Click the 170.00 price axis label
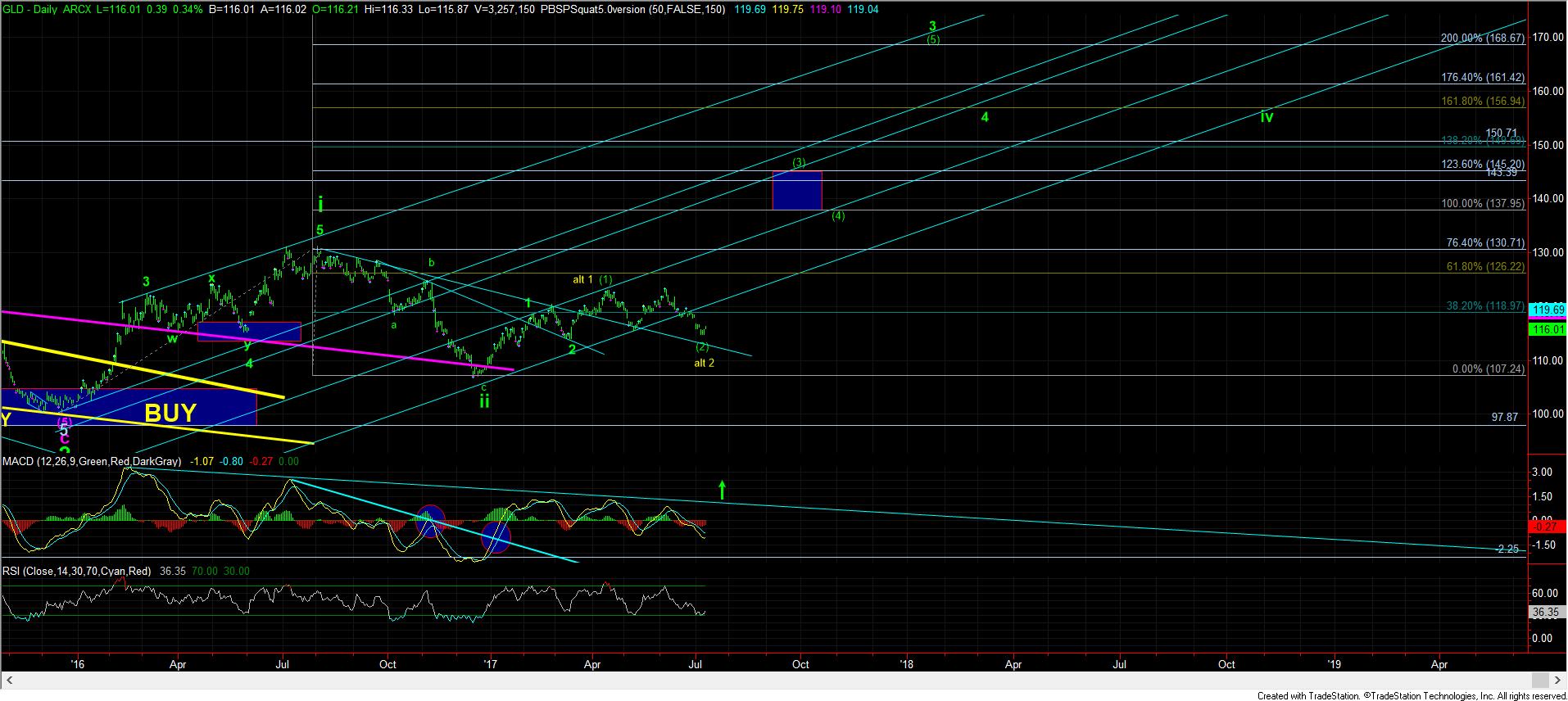 [1548, 37]
